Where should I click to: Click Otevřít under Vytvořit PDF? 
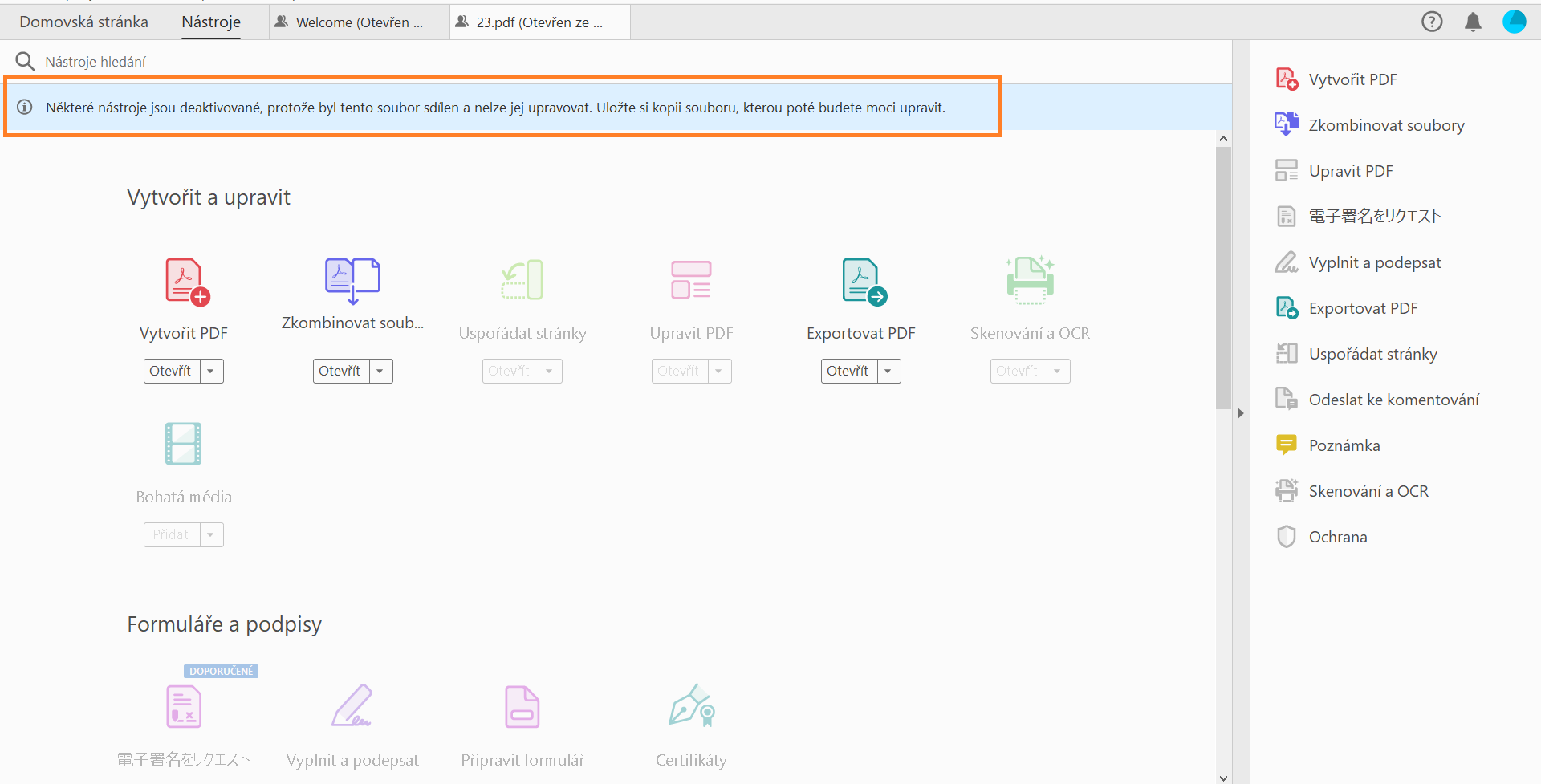(172, 371)
